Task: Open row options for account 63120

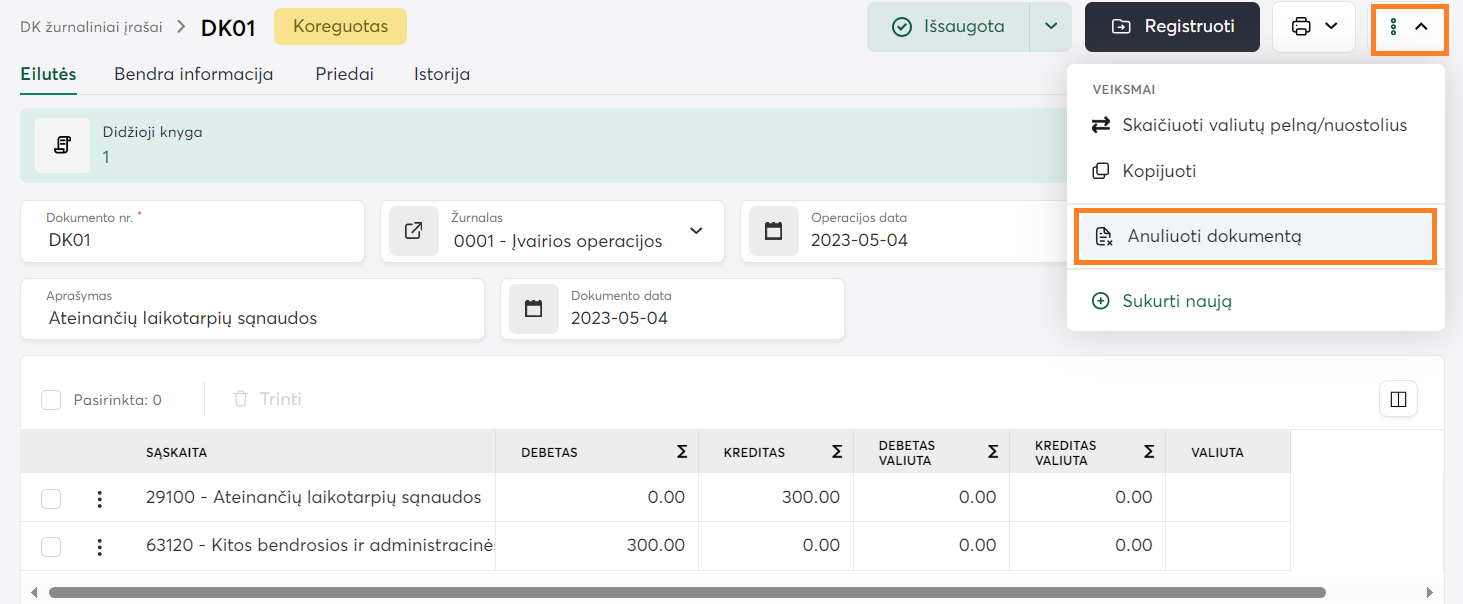Action: 99,547
